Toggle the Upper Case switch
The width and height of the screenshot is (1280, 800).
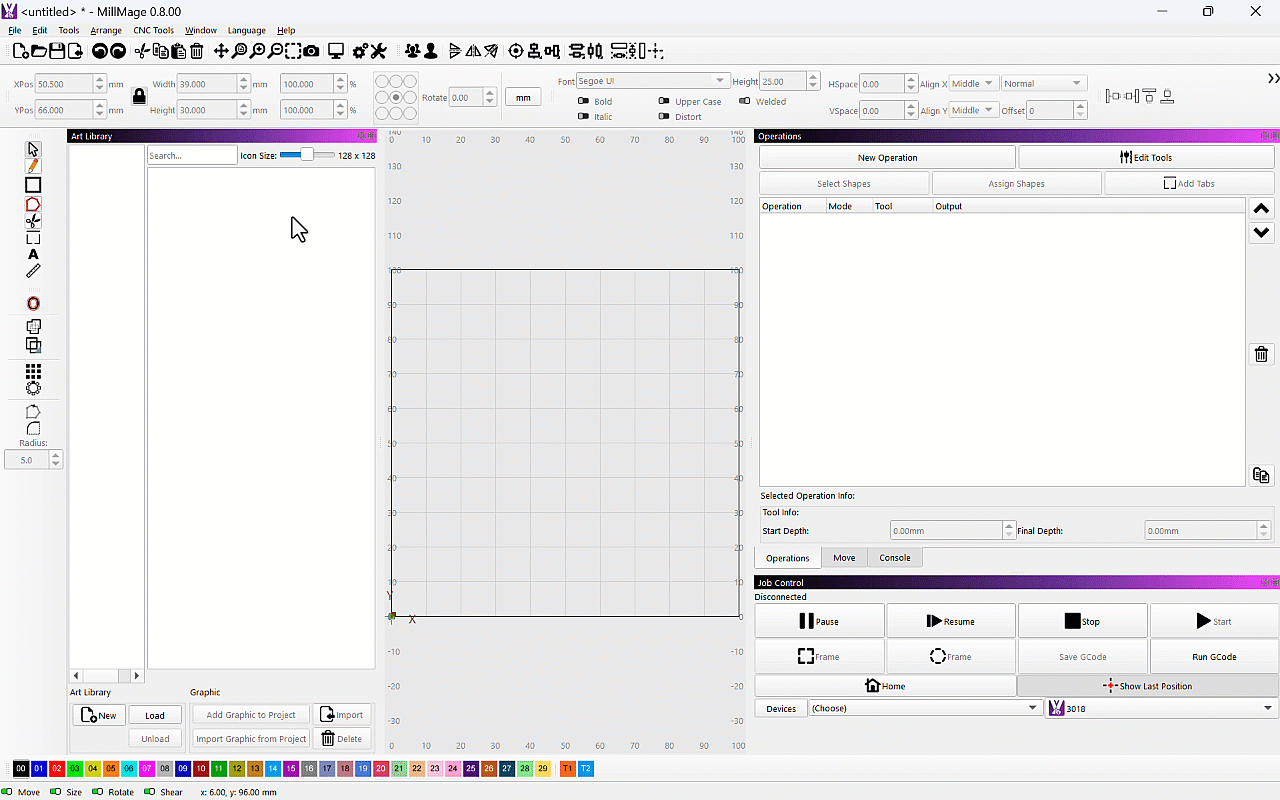point(664,101)
